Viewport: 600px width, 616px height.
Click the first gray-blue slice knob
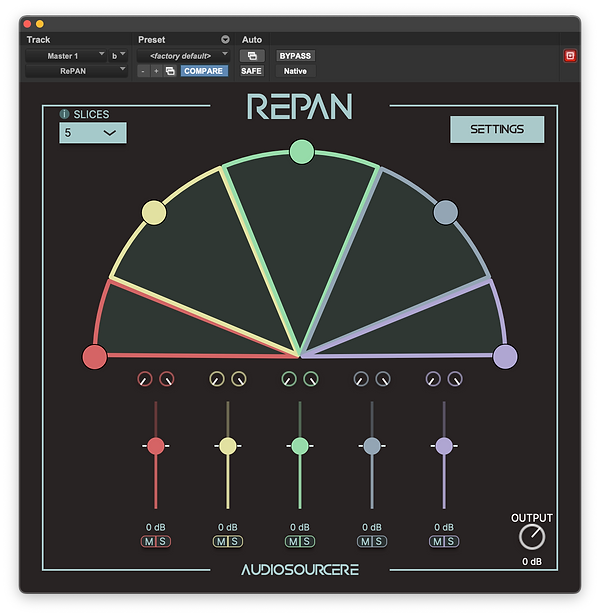[x=361, y=379]
